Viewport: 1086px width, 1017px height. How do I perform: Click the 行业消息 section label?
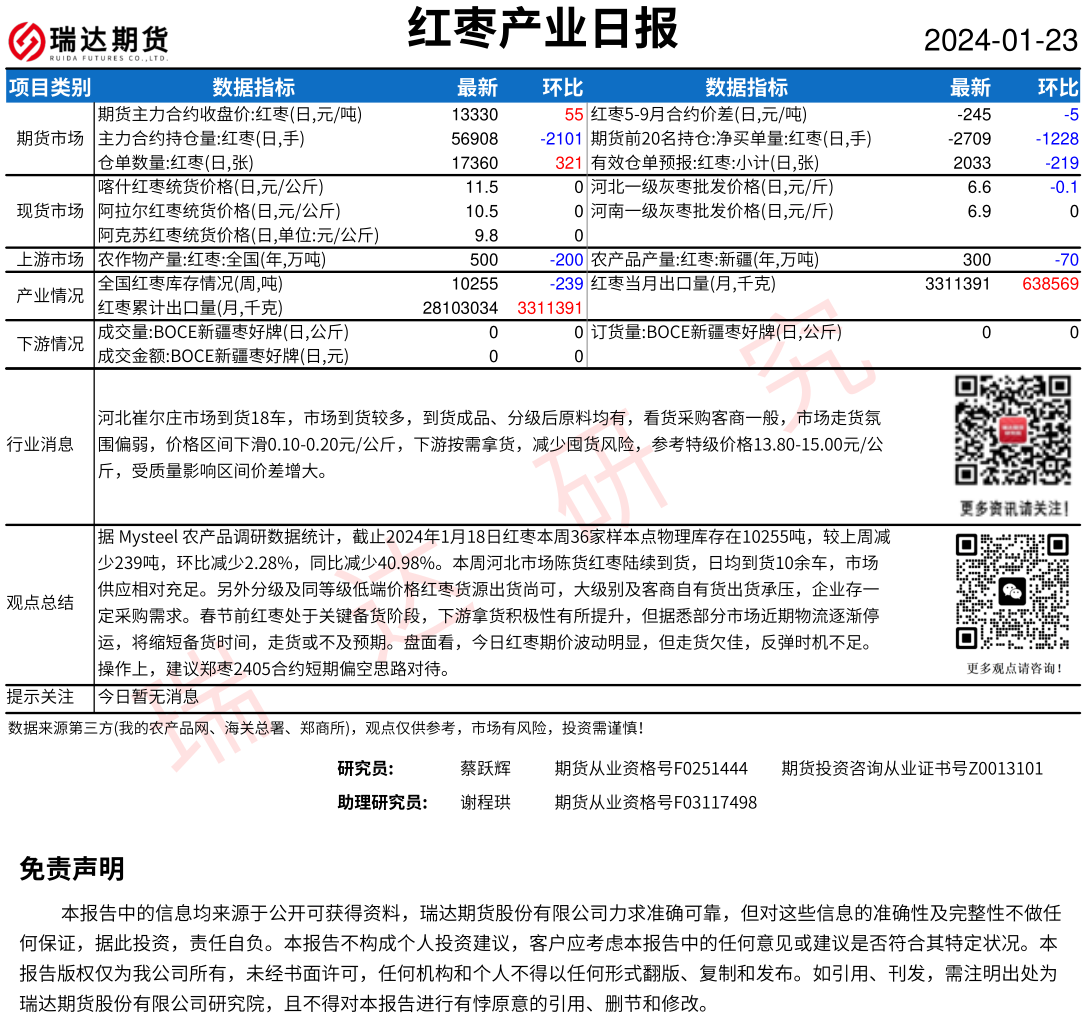[40, 444]
